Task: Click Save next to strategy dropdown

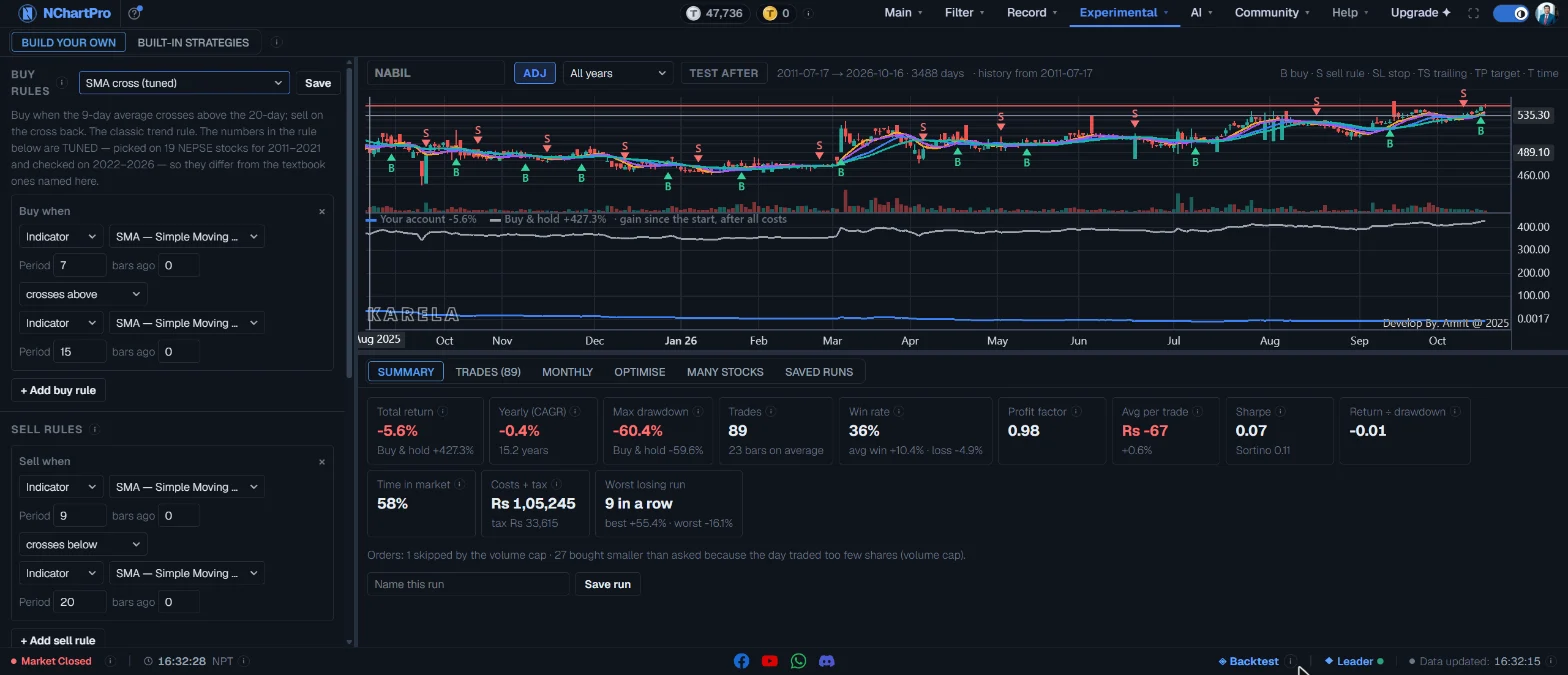Action: (x=318, y=83)
